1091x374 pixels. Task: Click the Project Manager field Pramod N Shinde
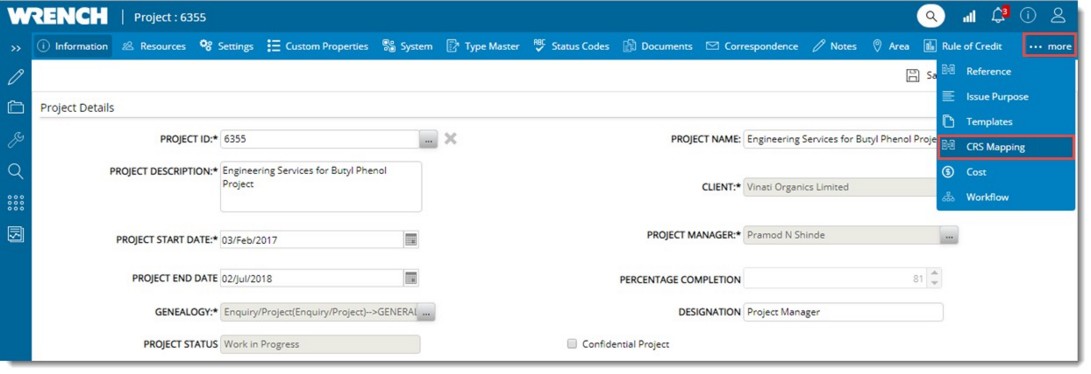(x=841, y=236)
